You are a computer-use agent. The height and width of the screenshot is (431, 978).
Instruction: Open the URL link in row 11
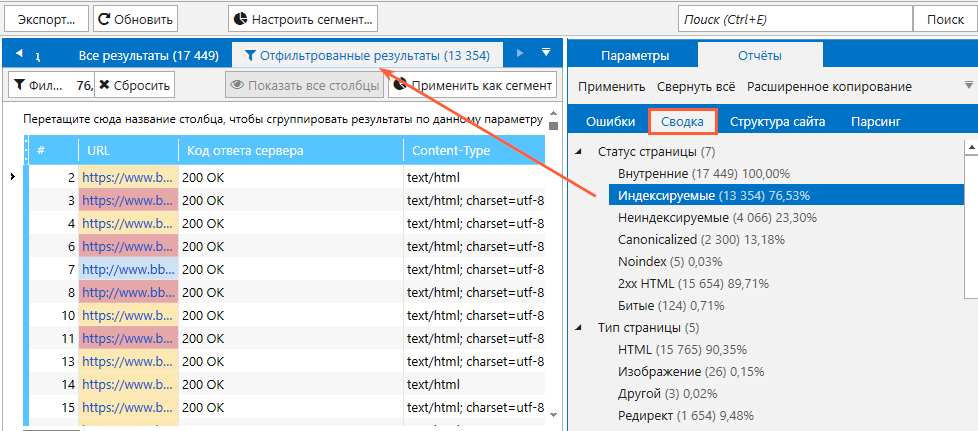[127, 339]
